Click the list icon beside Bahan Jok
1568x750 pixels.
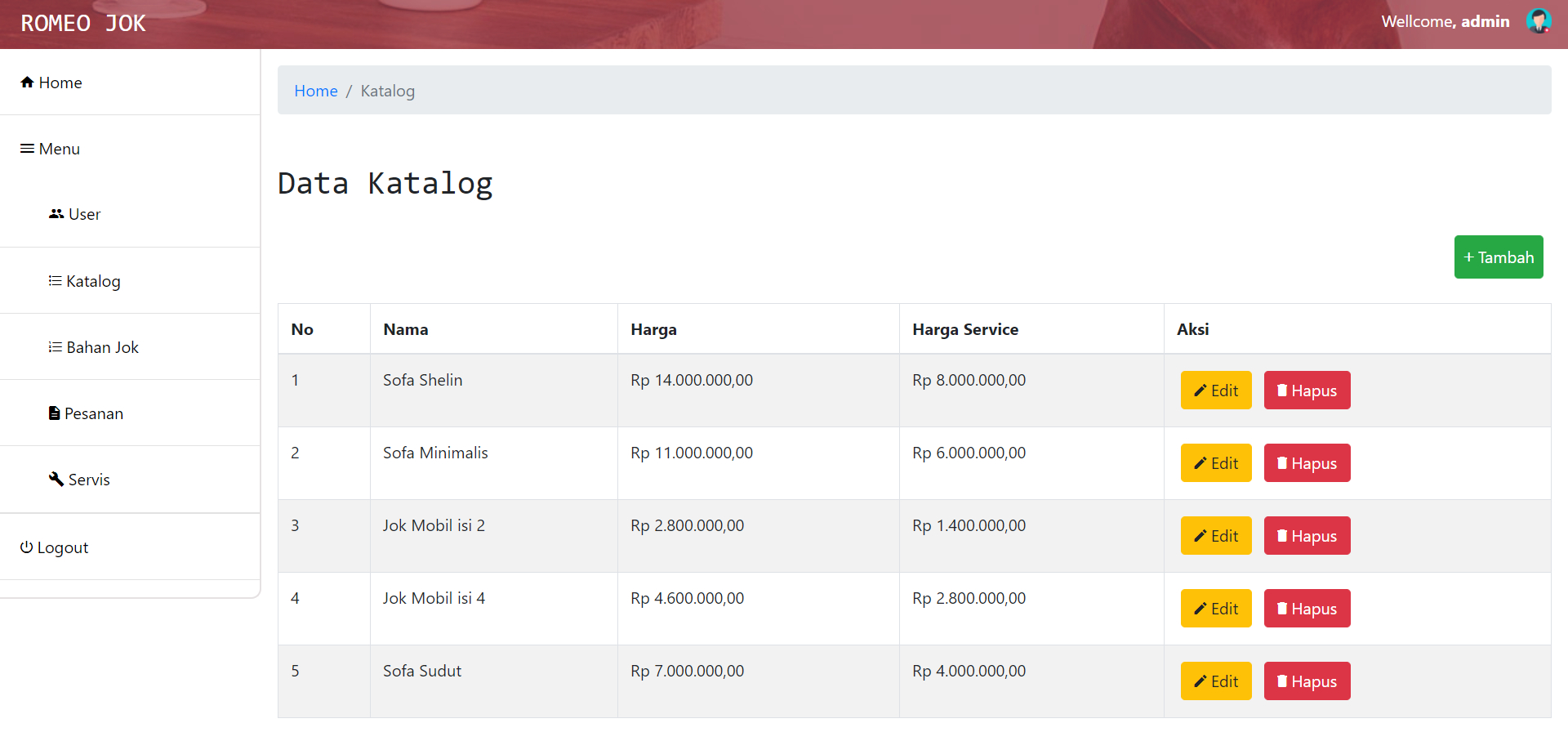point(55,347)
